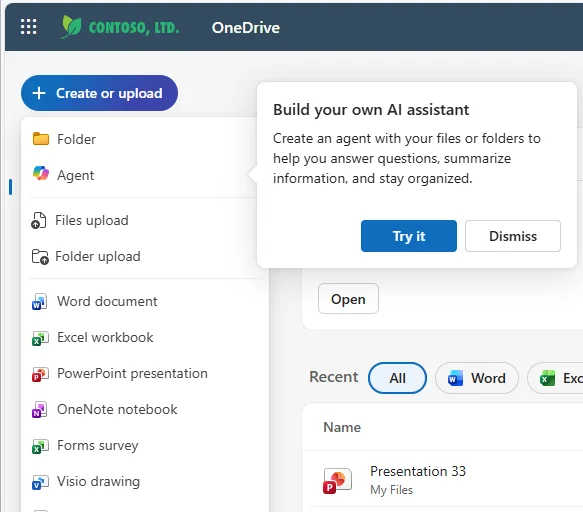583x512 pixels.
Task: Click My Files location under Presentation 33
Action: tap(392, 490)
